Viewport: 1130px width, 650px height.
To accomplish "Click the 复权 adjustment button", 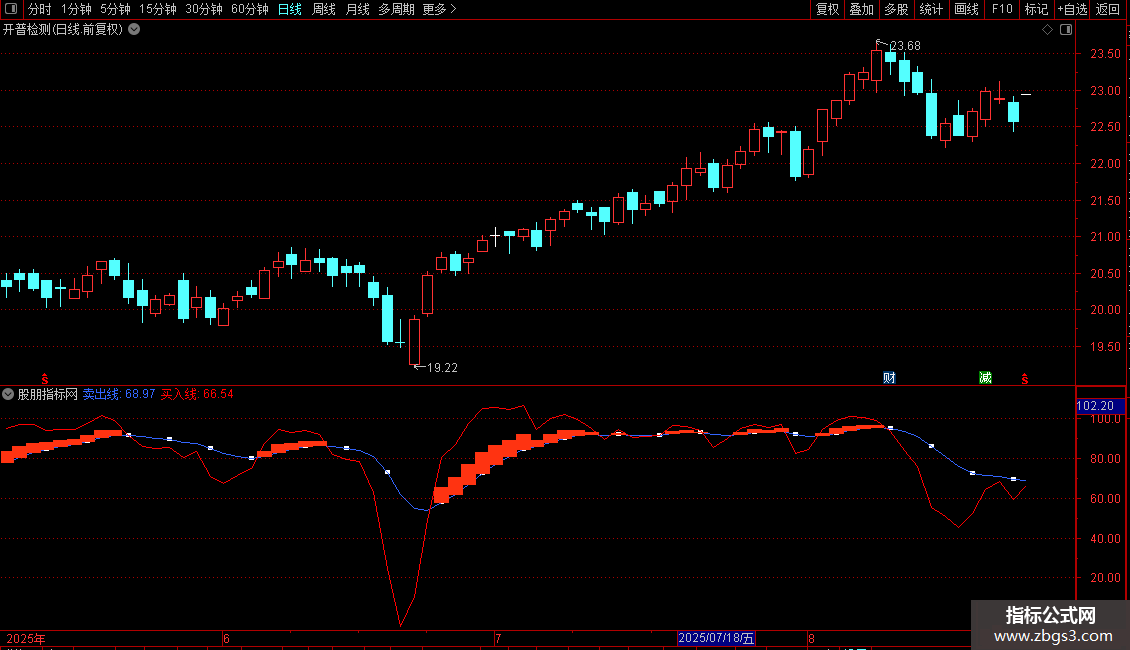I will pos(827,9).
